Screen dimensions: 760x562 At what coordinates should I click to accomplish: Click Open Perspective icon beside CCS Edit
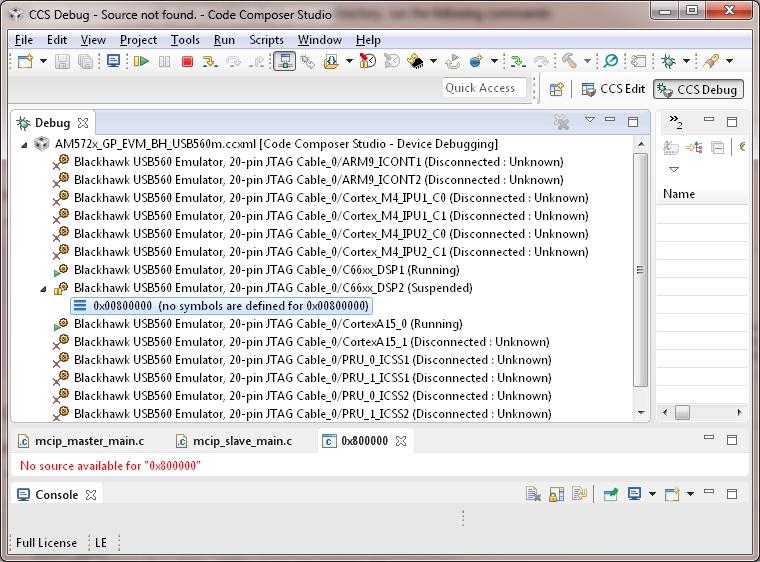click(556, 89)
